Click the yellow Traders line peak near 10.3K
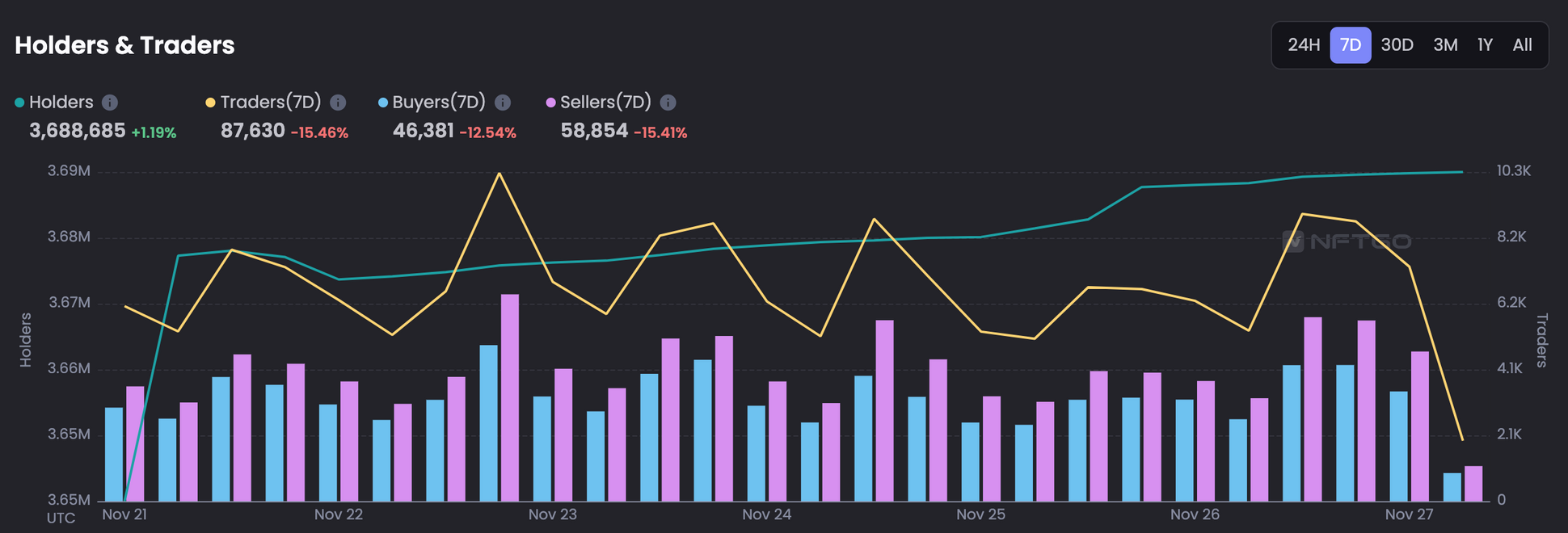Viewport: 1568px width, 533px height. (499, 174)
